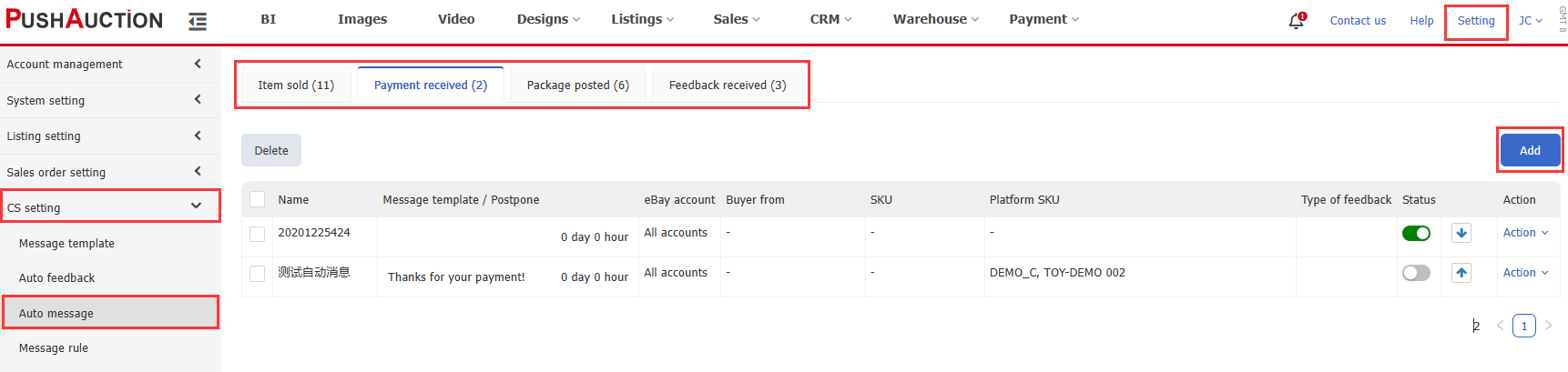1568x372 pixels.
Task: Open Action dropdown for rule 20201225424
Action: coord(1525,233)
